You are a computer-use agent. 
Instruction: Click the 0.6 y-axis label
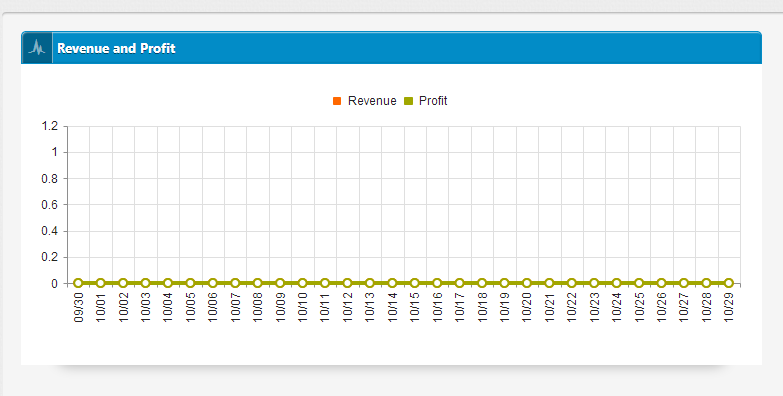(50, 205)
